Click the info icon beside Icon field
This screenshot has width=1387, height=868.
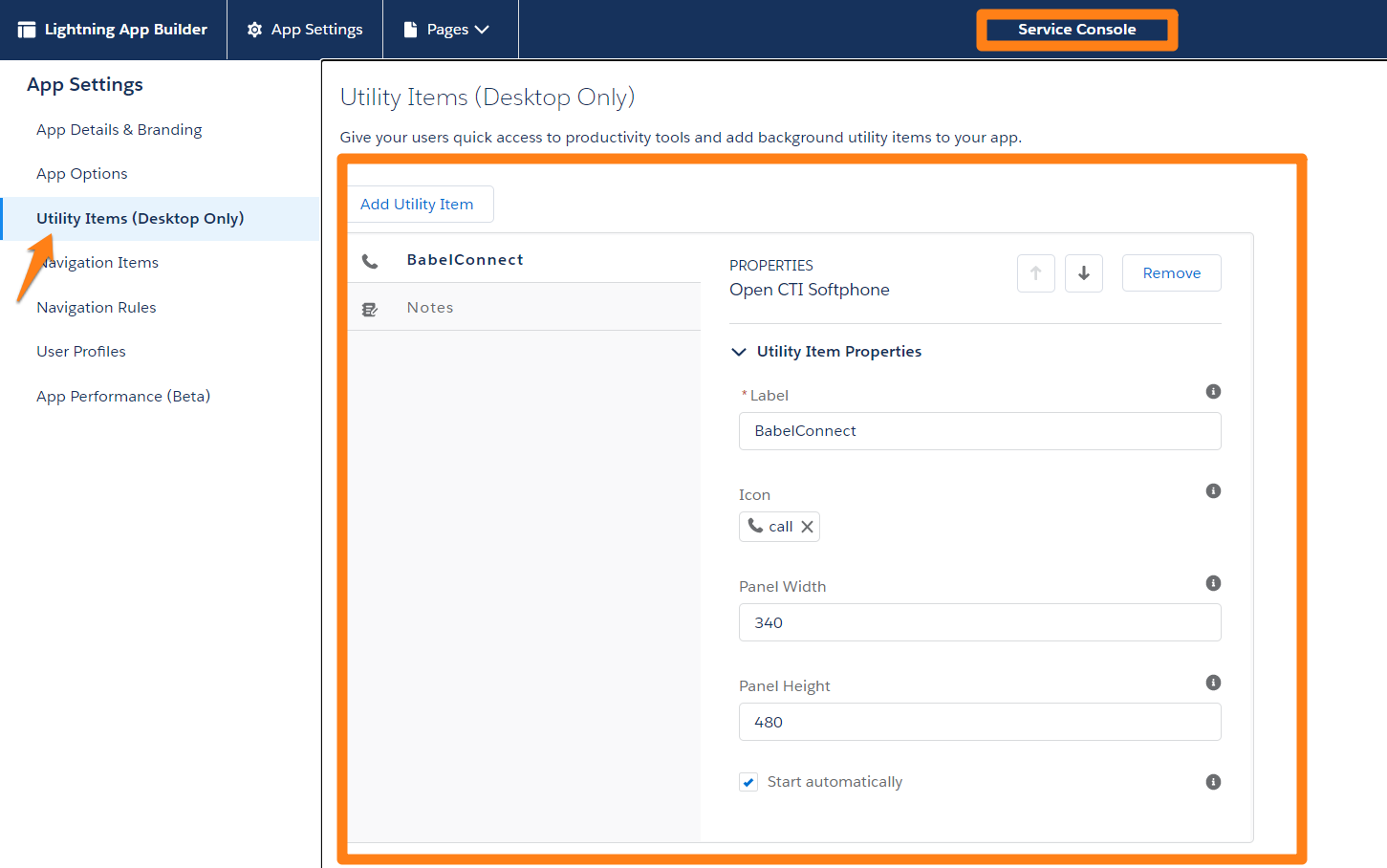pyautogui.click(x=1213, y=491)
